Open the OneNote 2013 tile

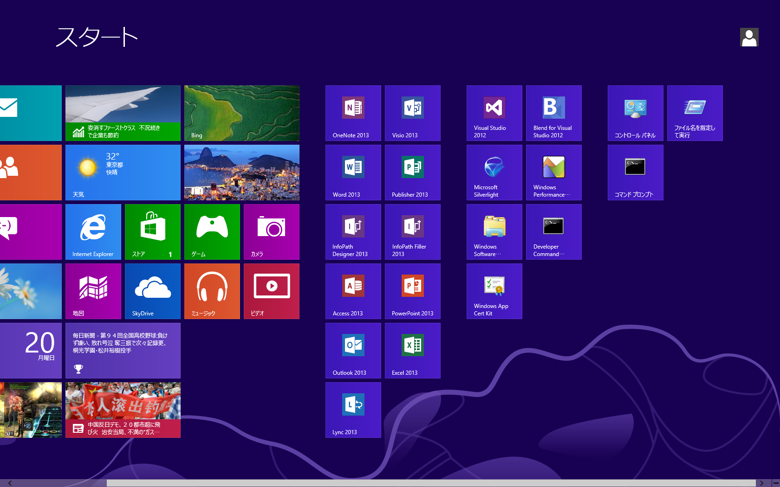[x=353, y=113]
